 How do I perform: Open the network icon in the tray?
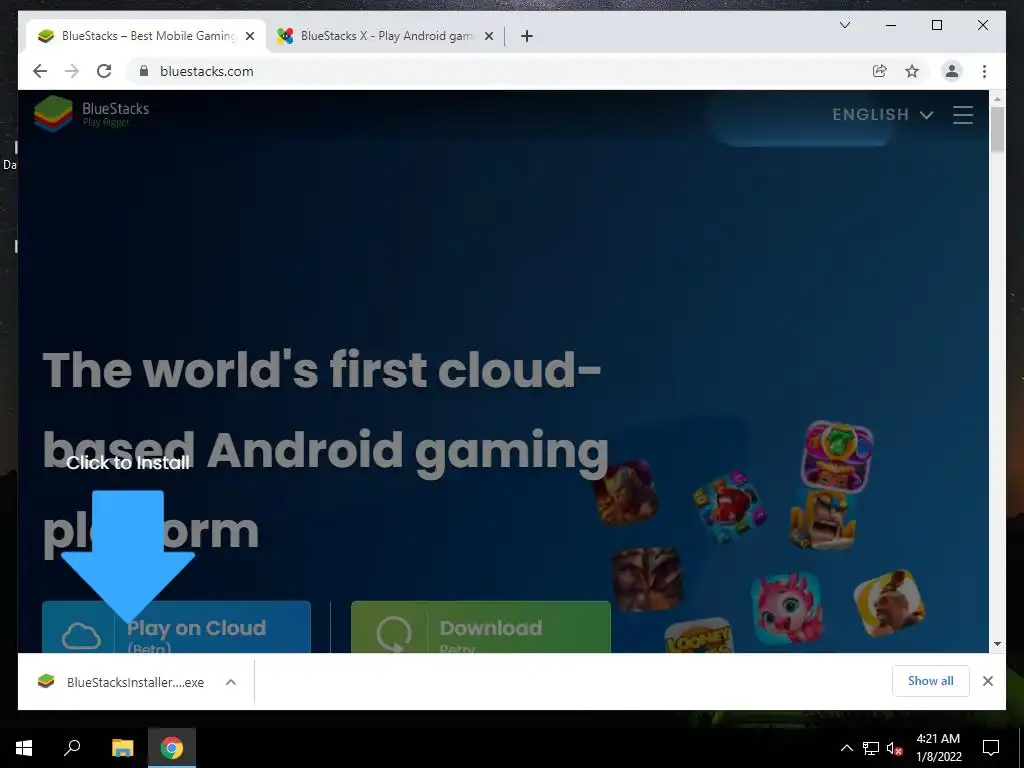(x=871, y=748)
